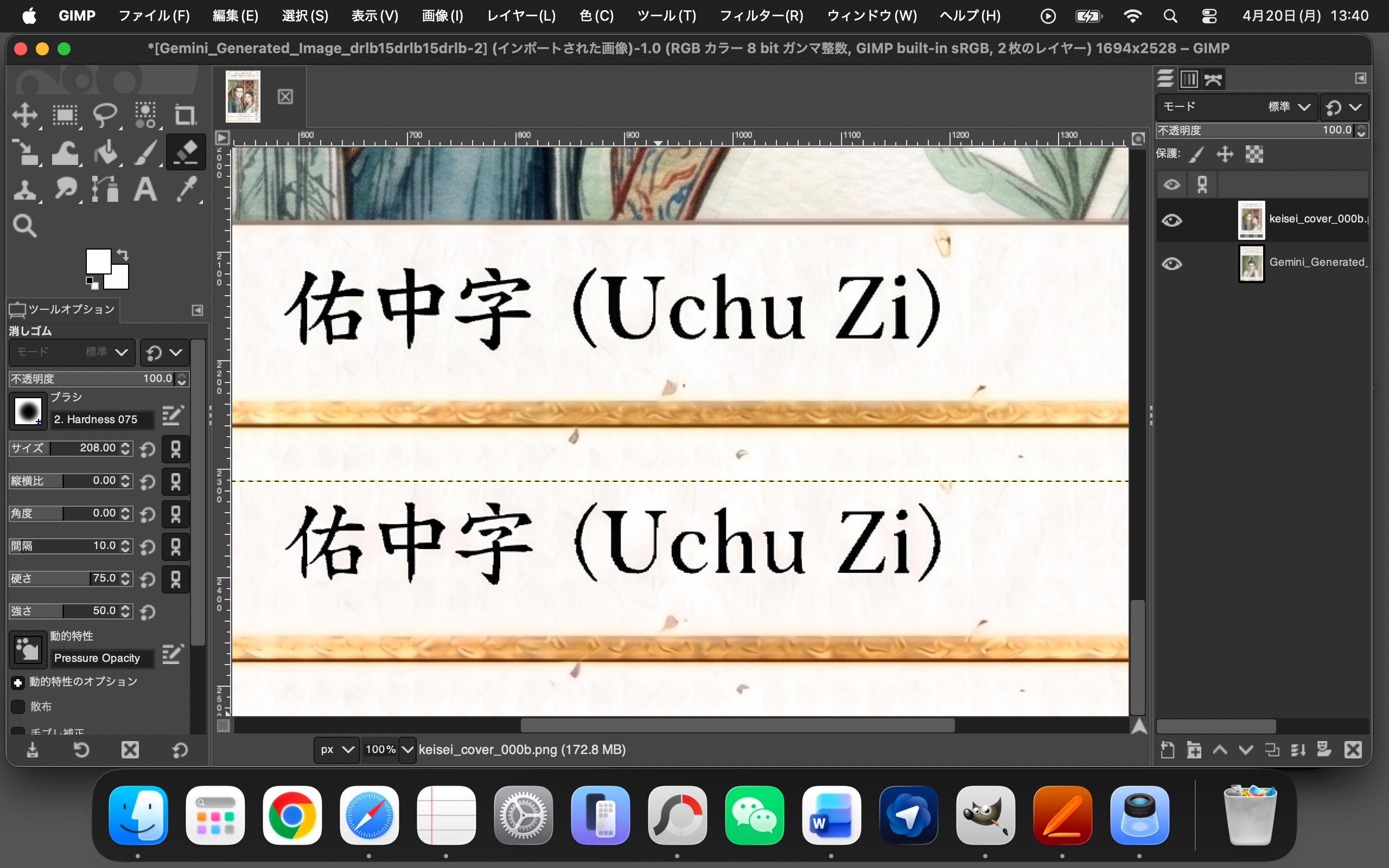Select the Bucket Fill tool
The width and height of the screenshot is (1389, 868).
coord(105,152)
